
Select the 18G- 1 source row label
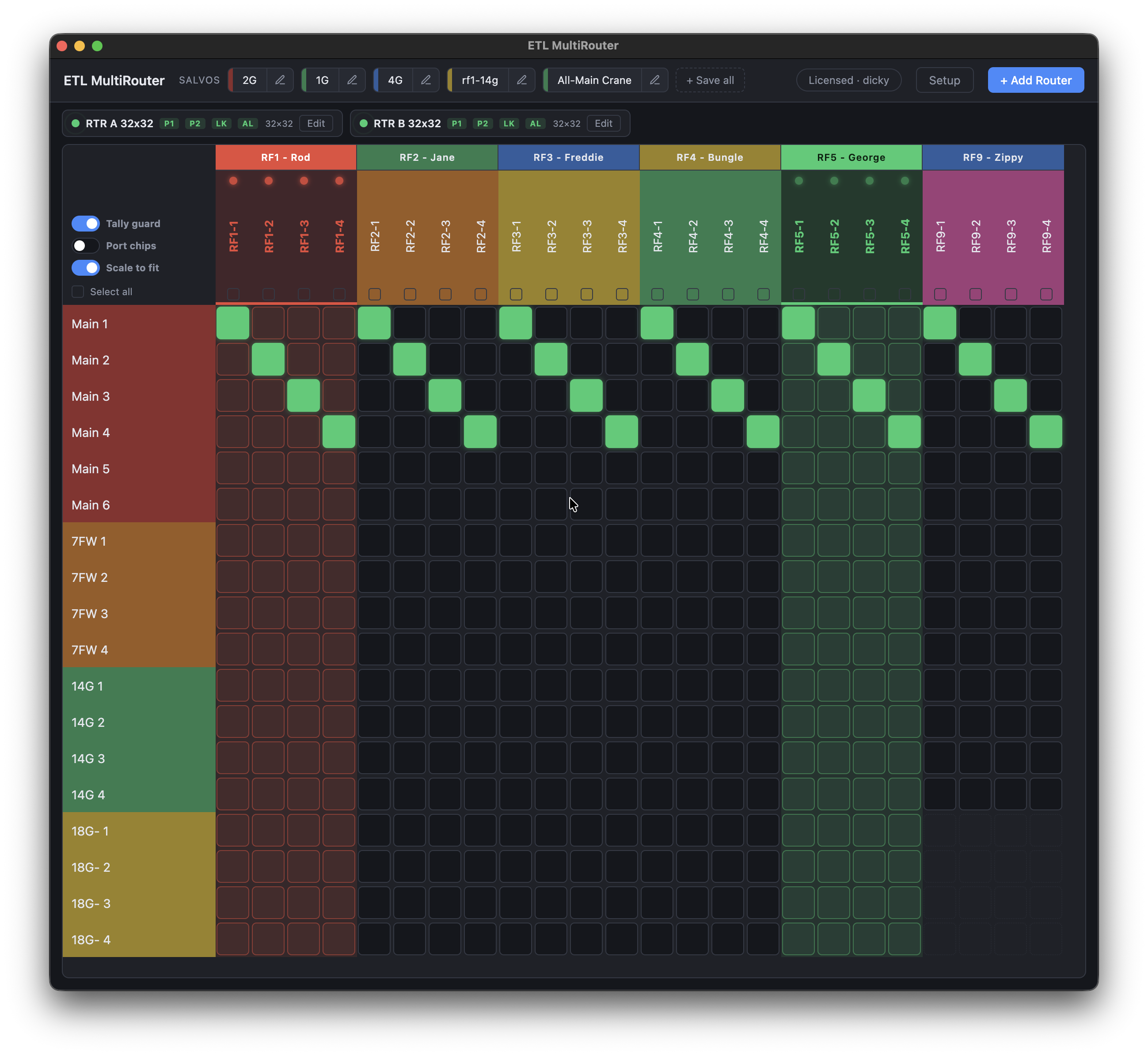point(139,831)
